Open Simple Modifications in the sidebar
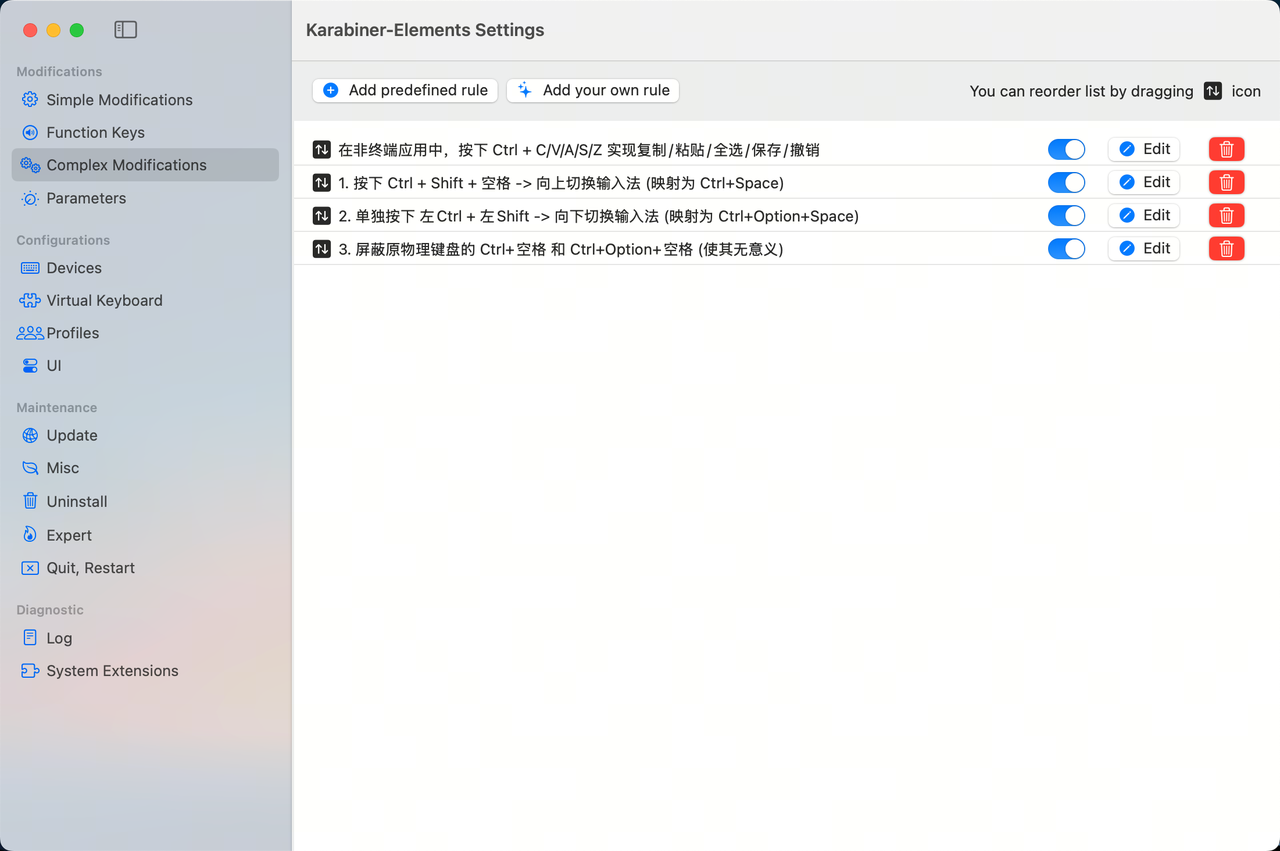1280x851 pixels. coord(145,100)
